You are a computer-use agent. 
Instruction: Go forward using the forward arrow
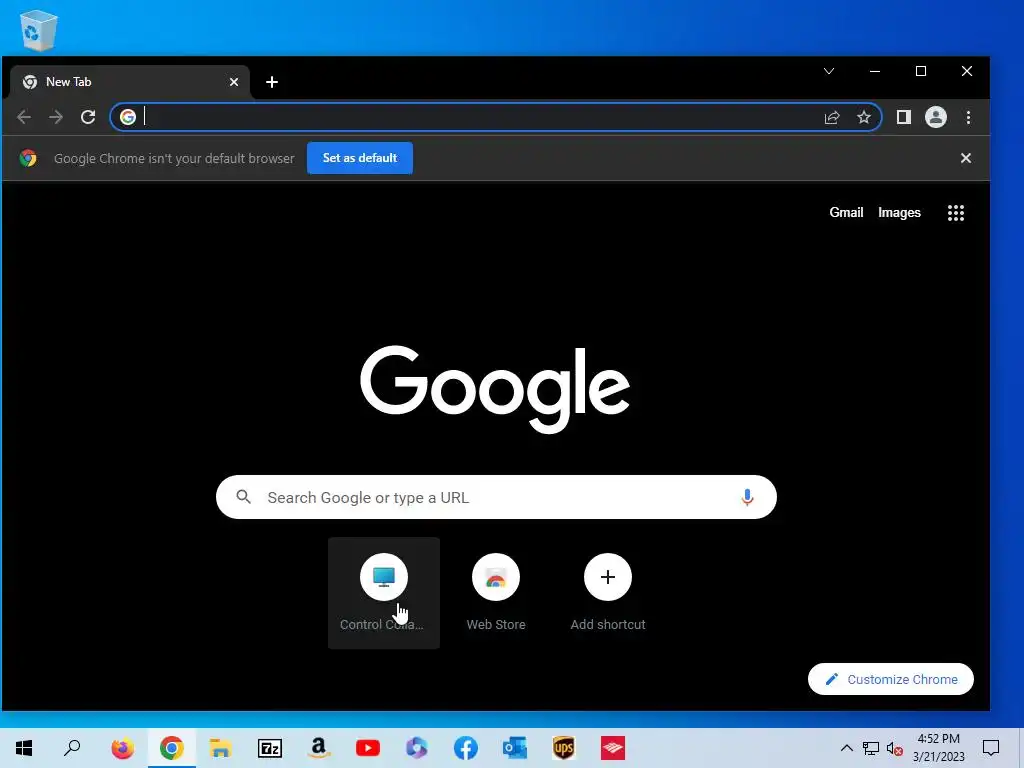pos(56,118)
